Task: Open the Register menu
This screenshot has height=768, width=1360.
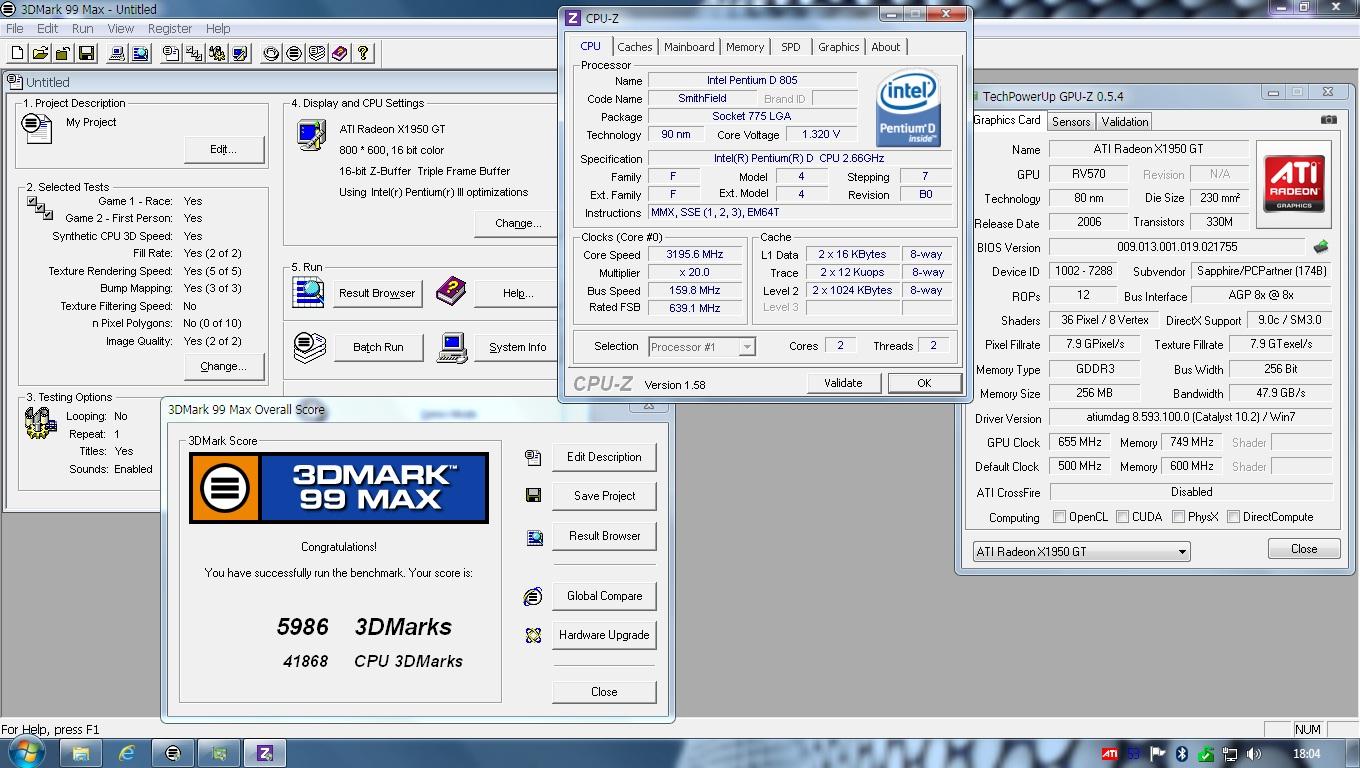Action: pyautogui.click(x=170, y=28)
